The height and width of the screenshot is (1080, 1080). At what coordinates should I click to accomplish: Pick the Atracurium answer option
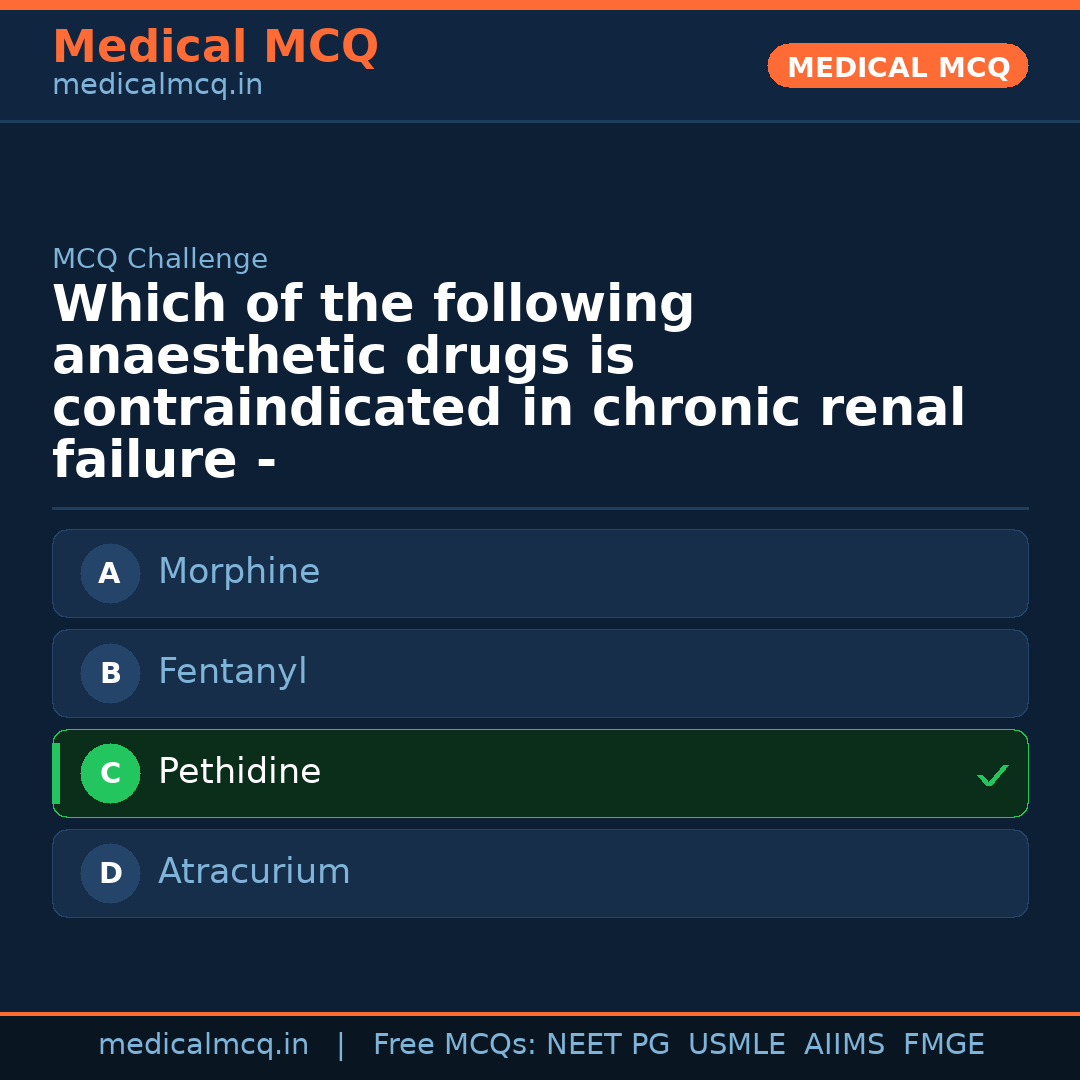[x=254, y=872]
